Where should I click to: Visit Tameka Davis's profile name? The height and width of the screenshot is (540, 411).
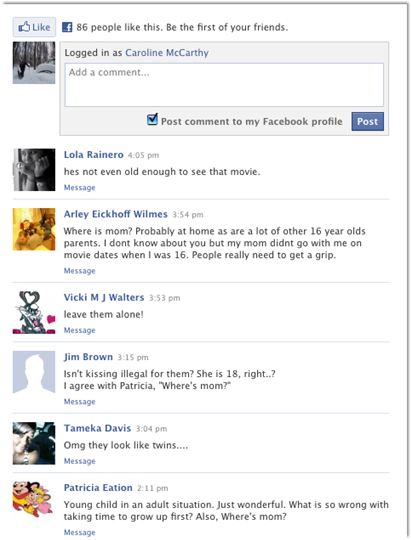click(97, 428)
